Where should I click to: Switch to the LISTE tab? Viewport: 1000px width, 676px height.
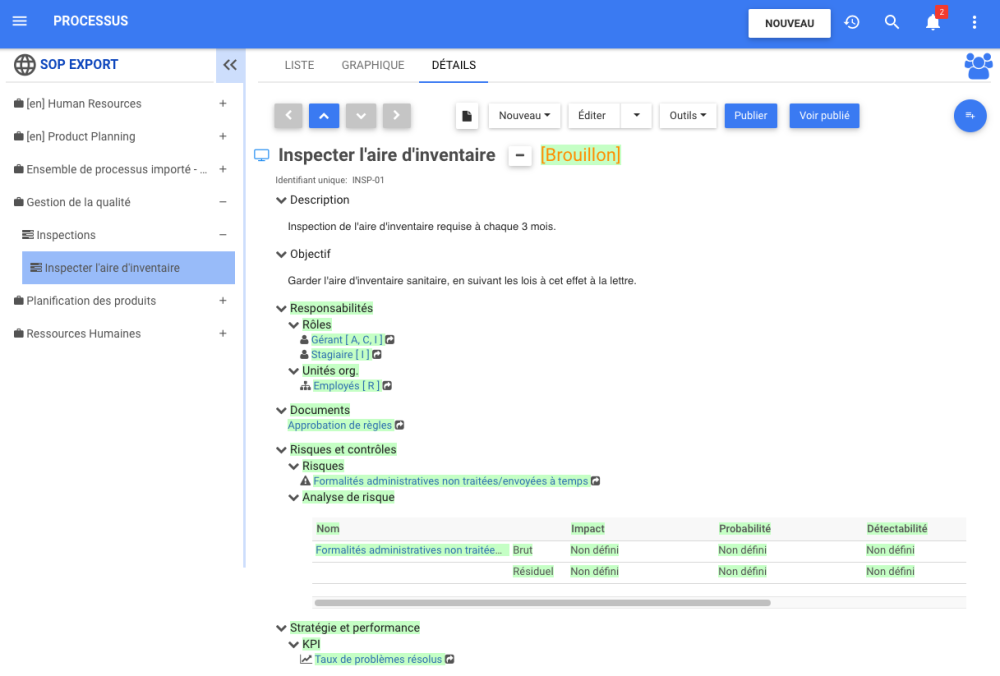coord(299,65)
